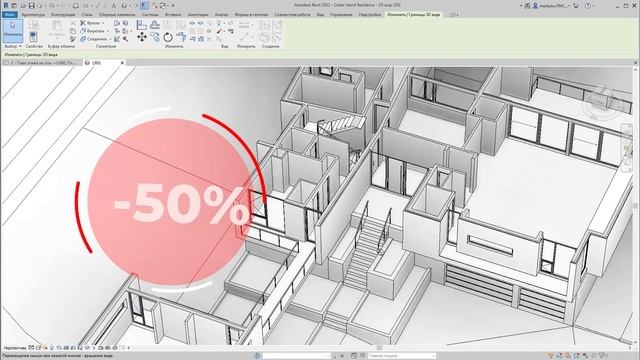The width and height of the screenshot is (640, 360).
Task: Switch to the Аннотации ribbon tab
Action: [198, 15]
